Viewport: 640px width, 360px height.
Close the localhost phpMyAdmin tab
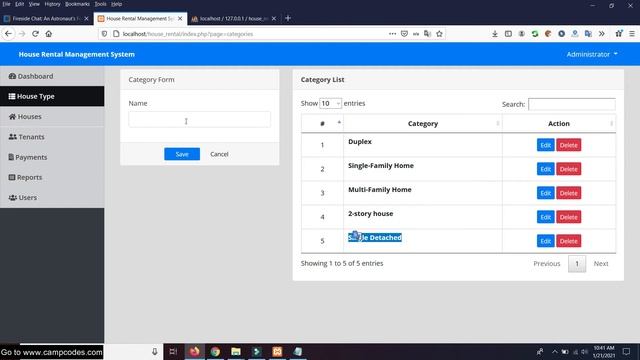click(274, 18)
